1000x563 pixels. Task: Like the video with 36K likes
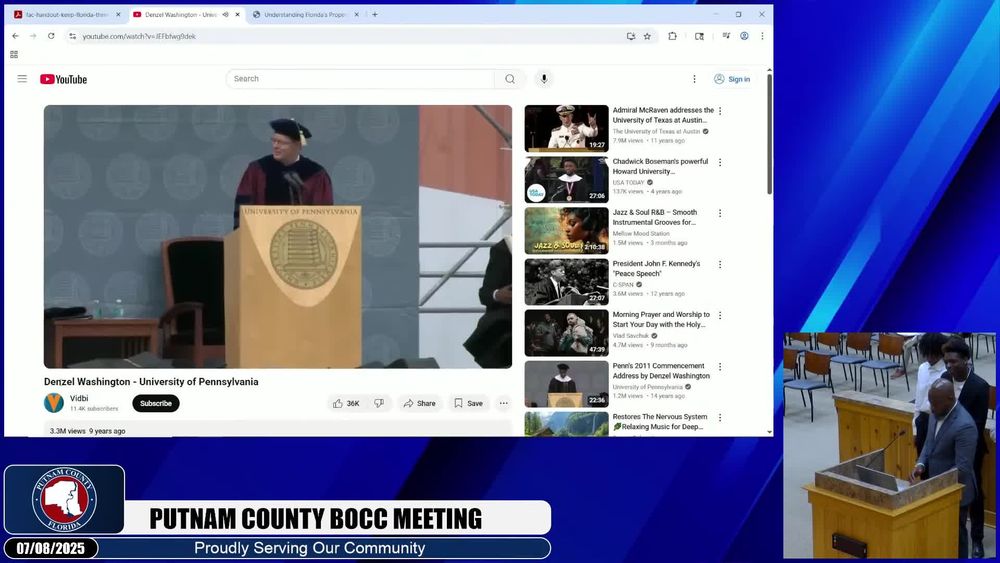(x=346, y=404)
